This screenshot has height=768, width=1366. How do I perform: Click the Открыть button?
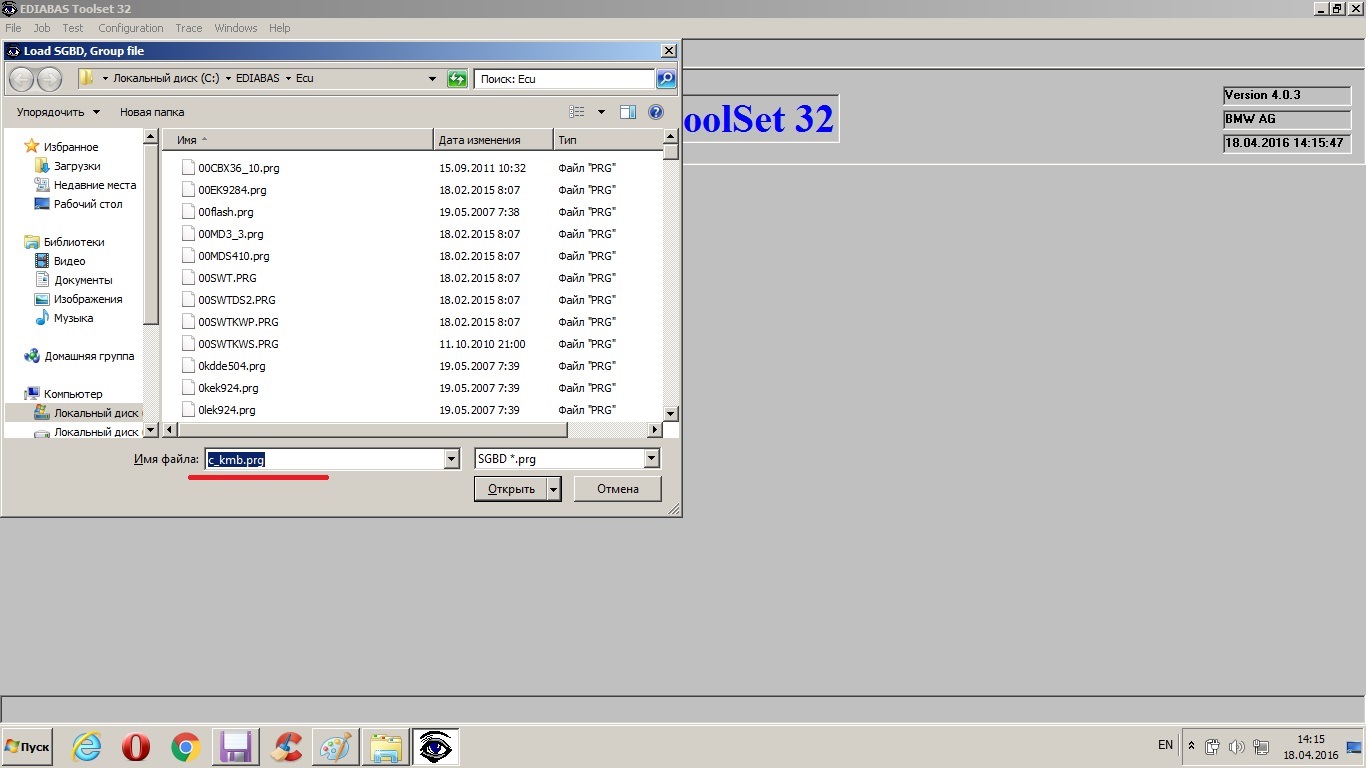point(511,489)
